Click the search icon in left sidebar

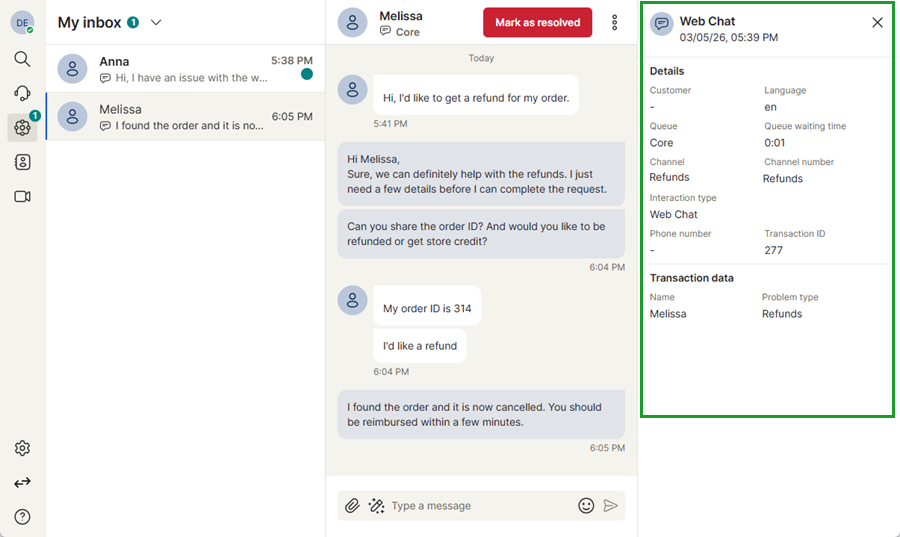pos(22,59)
